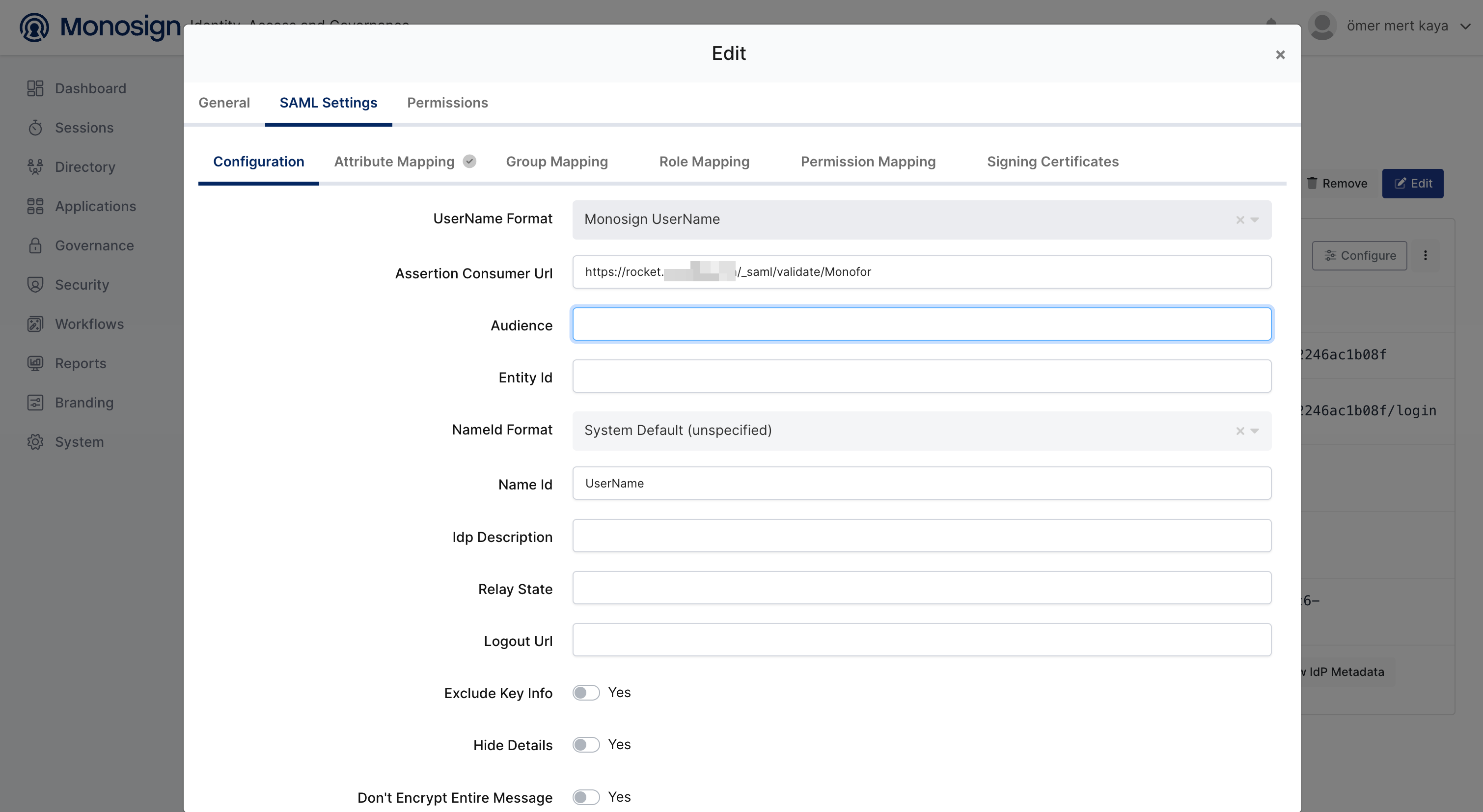Open the Permissions tab

click(447, 103)
